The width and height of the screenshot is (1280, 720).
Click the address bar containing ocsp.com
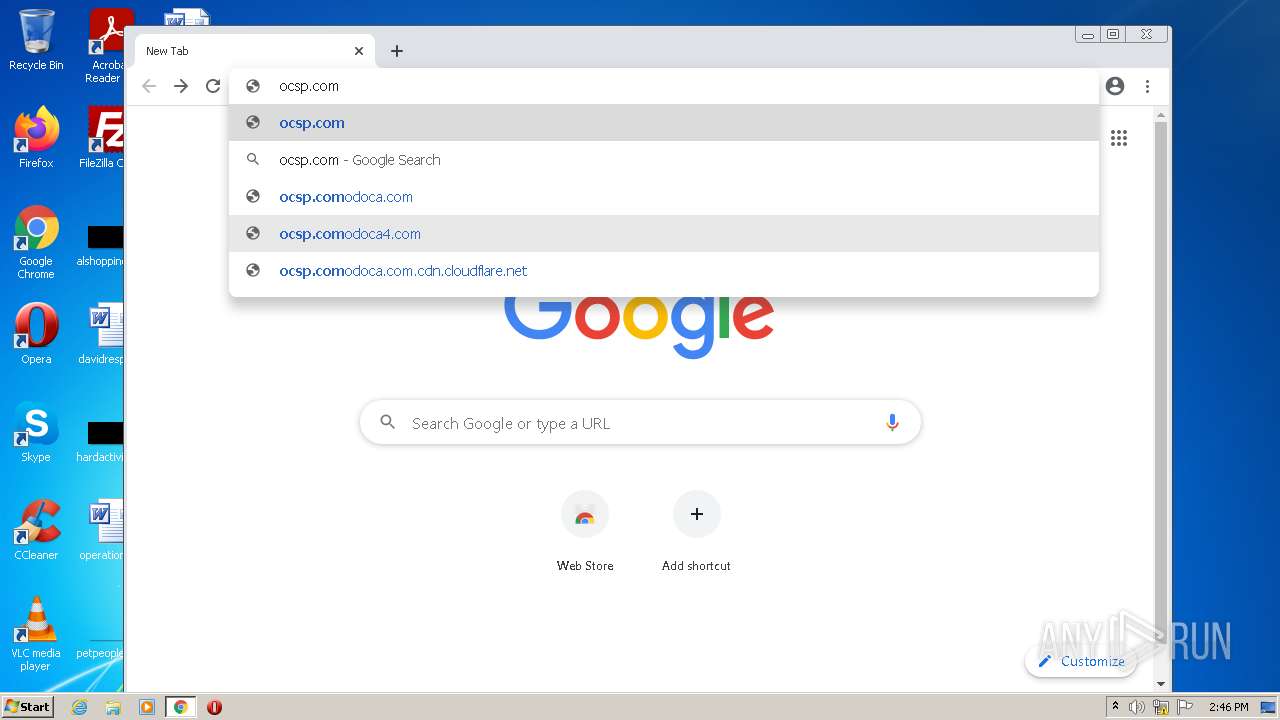(664, 86)
